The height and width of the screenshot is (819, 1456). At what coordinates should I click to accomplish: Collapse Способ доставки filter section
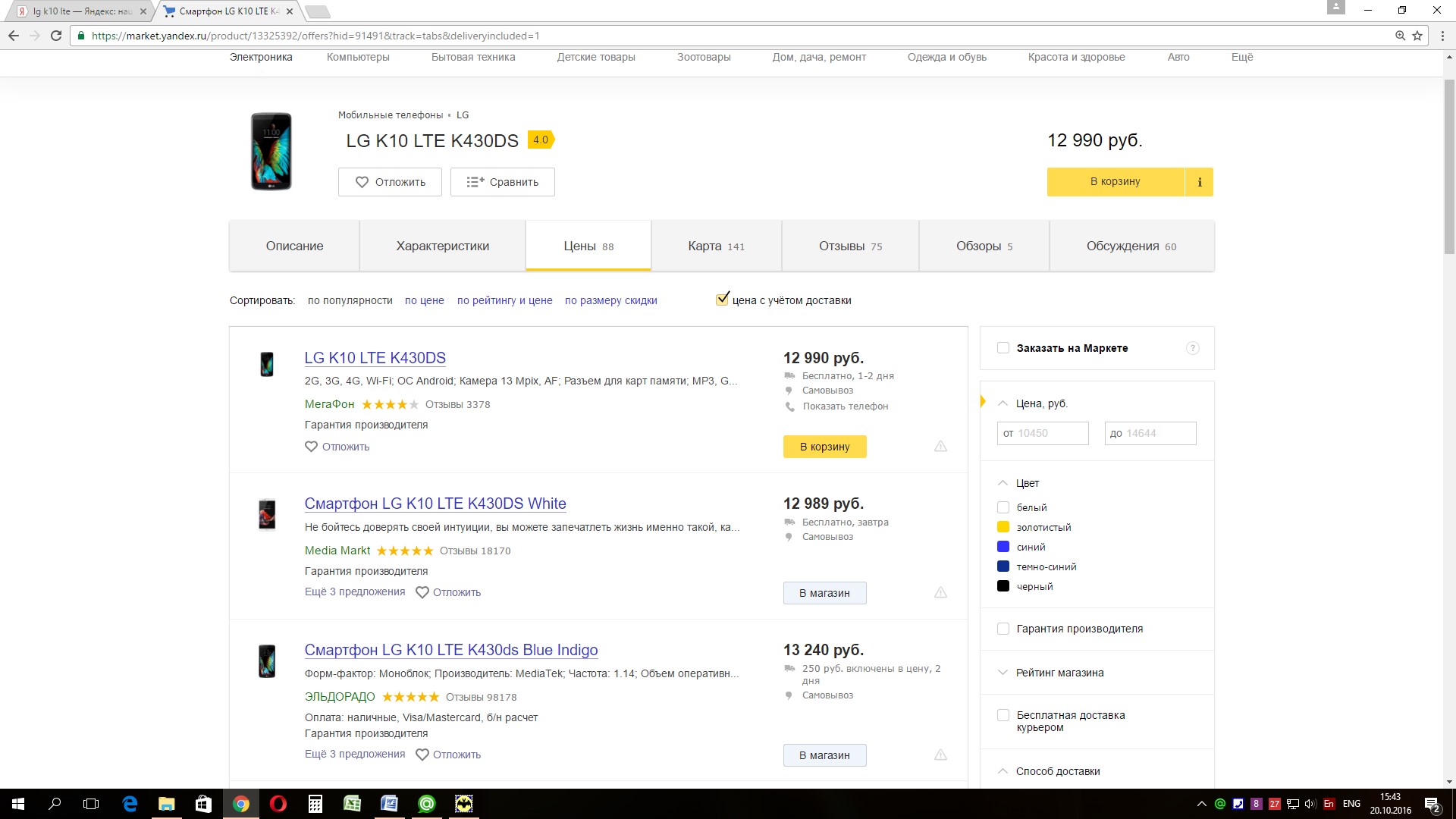[x=1003, y=771]
